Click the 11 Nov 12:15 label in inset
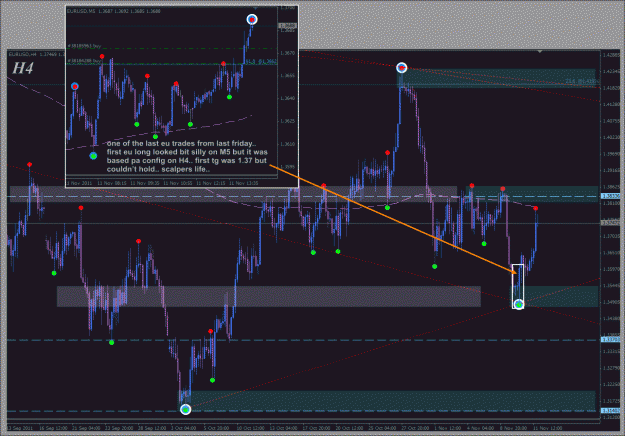This screenshot has width=625, height=436. 210,183
